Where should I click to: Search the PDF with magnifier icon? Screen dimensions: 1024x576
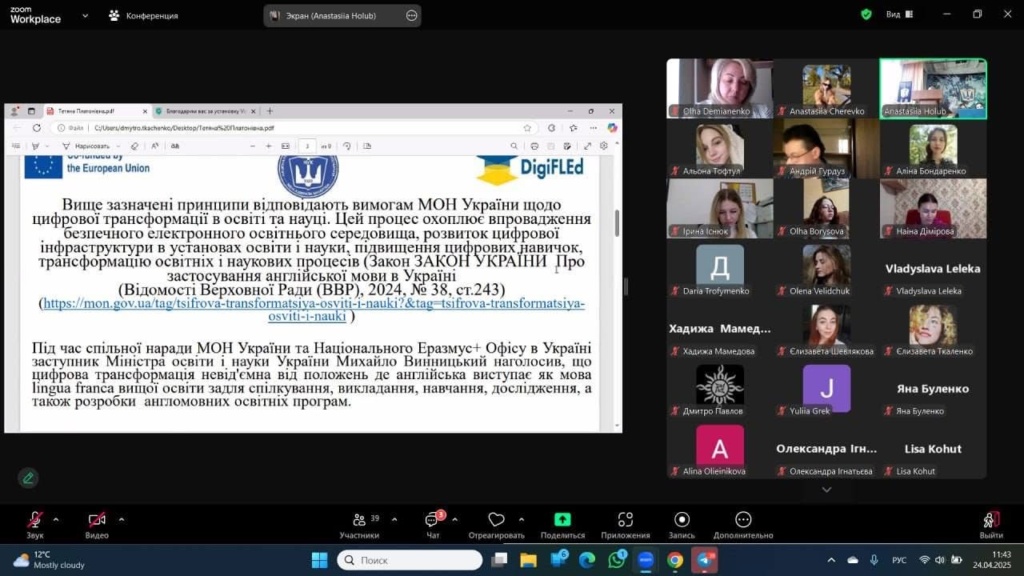pyautogui.click(x=514, y=146)
